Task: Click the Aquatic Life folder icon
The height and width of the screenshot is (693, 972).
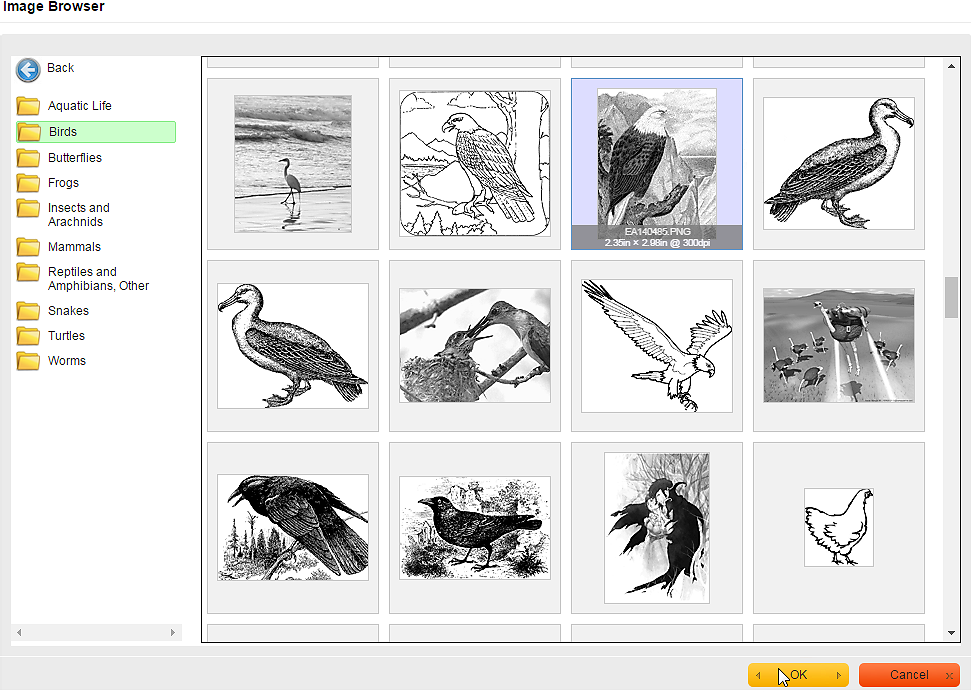Action: tap(29, 106)
